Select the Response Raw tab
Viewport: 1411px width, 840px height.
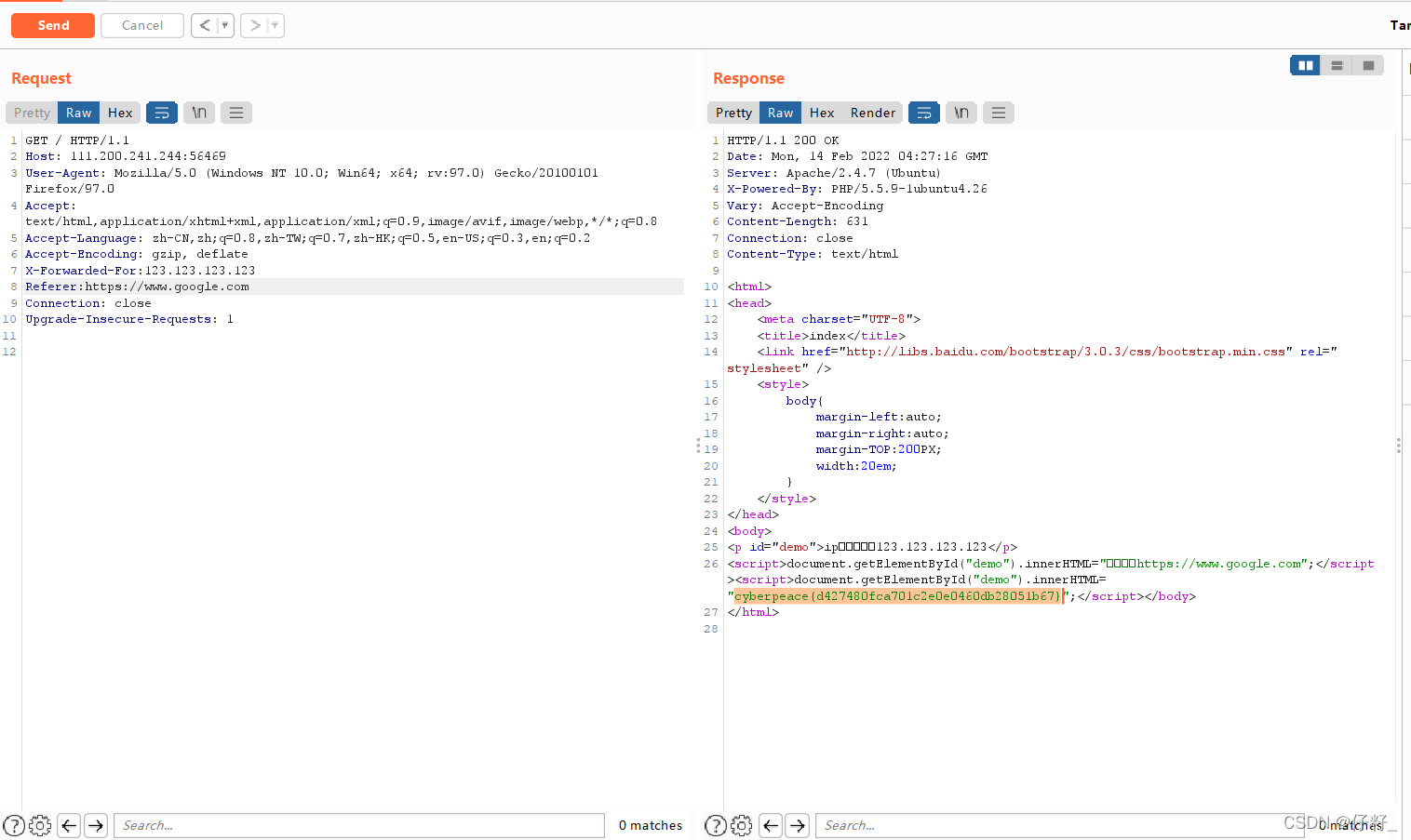[x=781, y=113]
